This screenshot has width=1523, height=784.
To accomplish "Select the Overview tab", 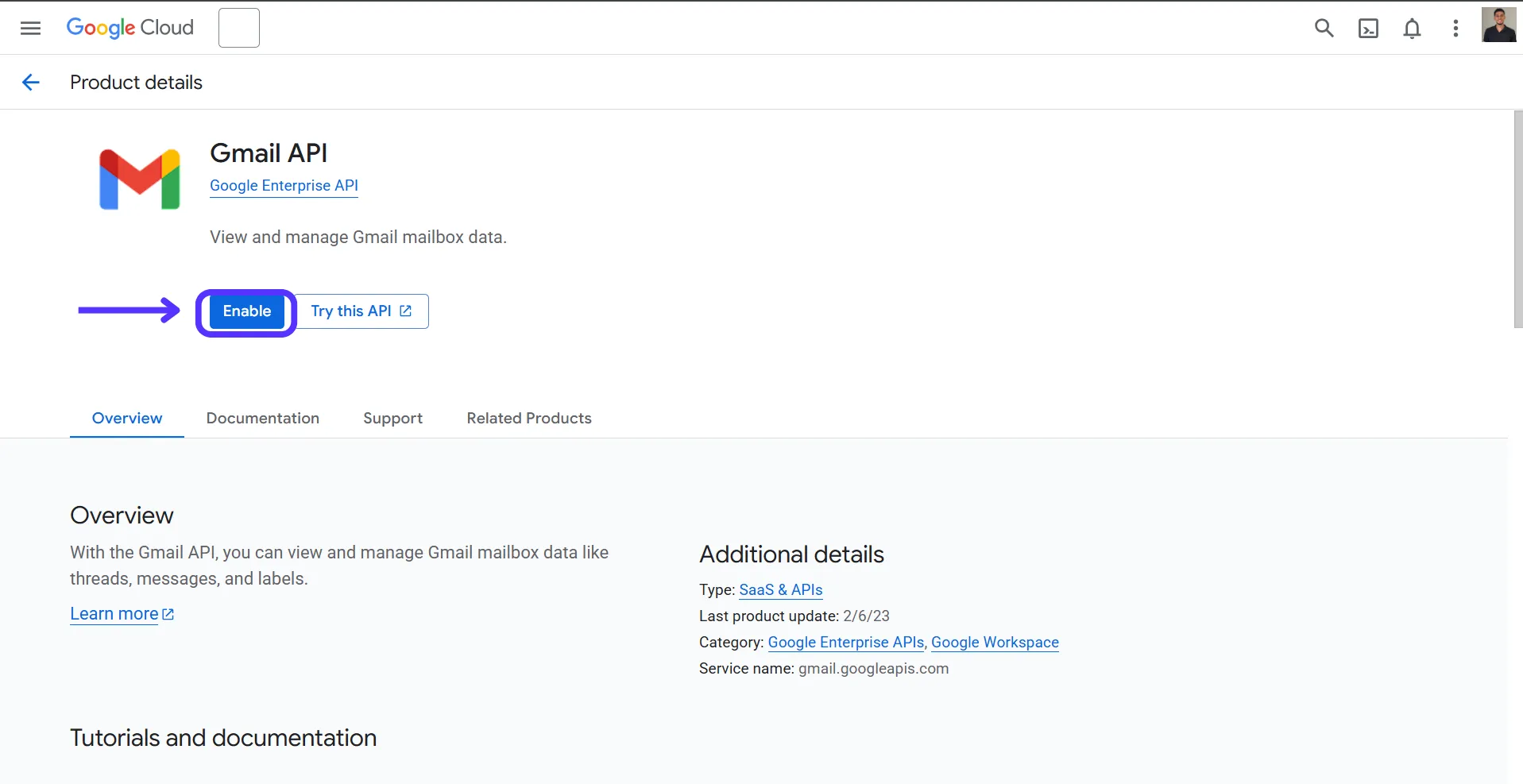I will (x=127, y=418).
